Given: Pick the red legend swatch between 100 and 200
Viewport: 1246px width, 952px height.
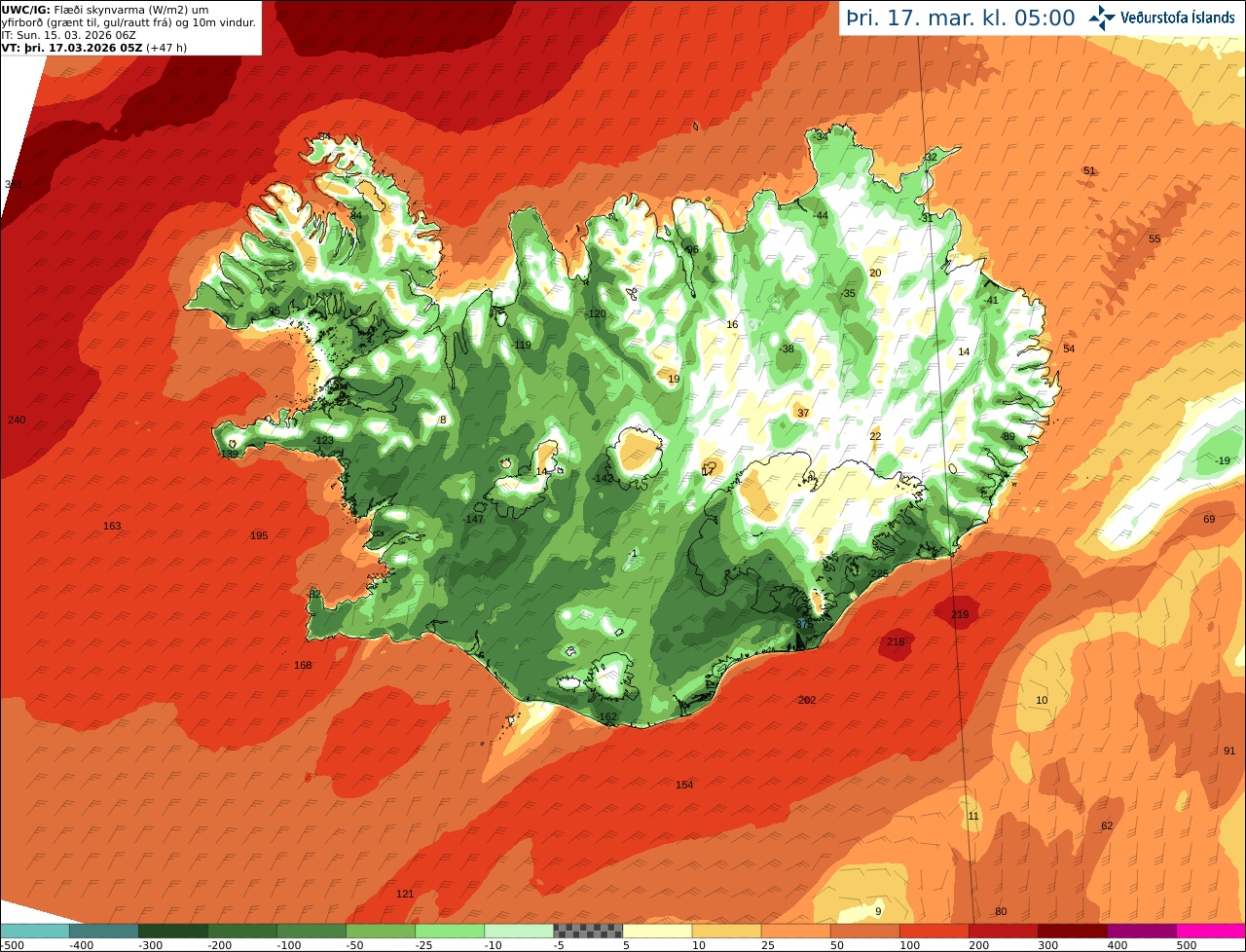Looking at the screenshot, I should tap(934, 931).
